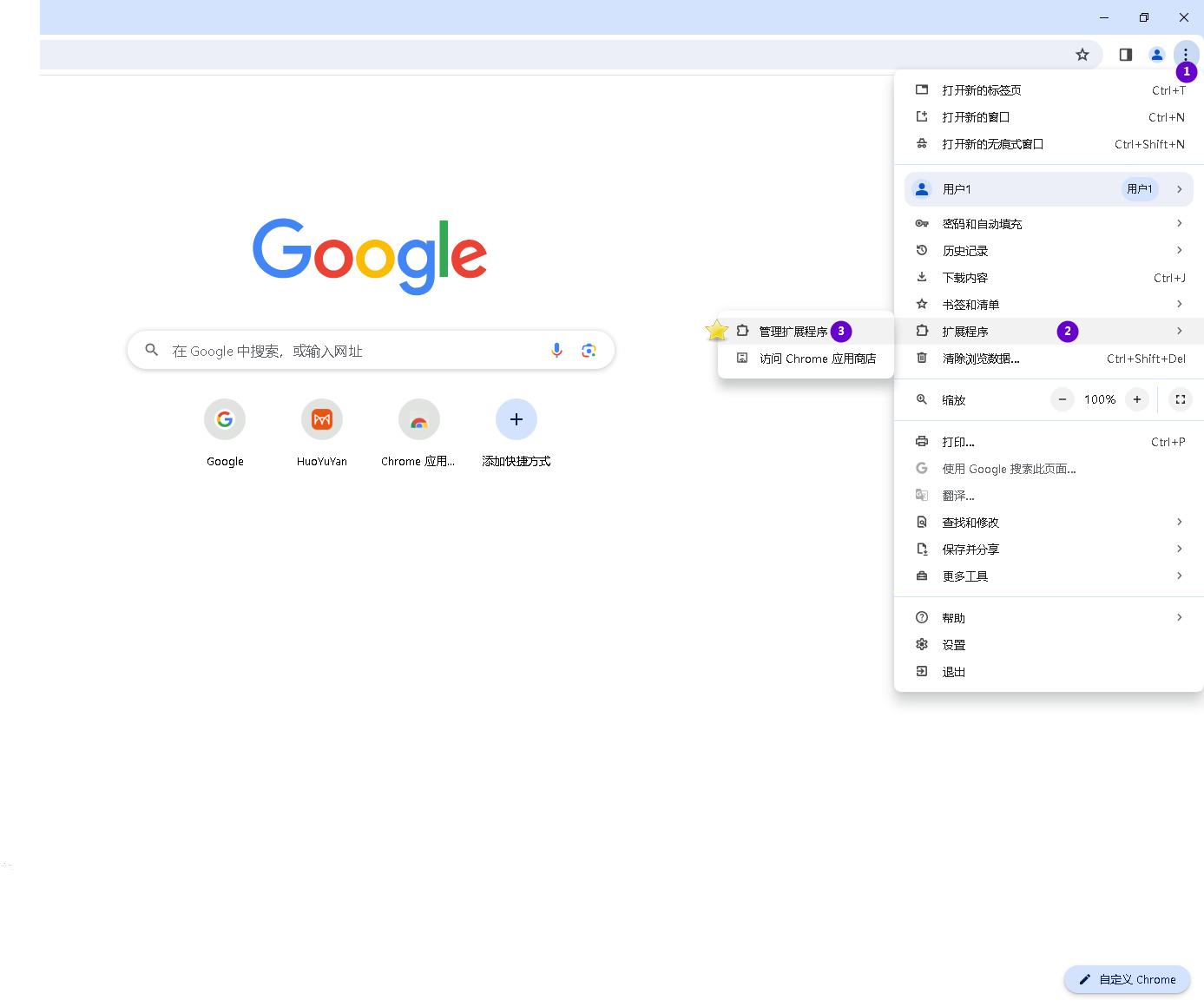Choose 打开新的窗口 menu item
The height and width of the screenshot is (1007, 1204).
[1049, 117]
